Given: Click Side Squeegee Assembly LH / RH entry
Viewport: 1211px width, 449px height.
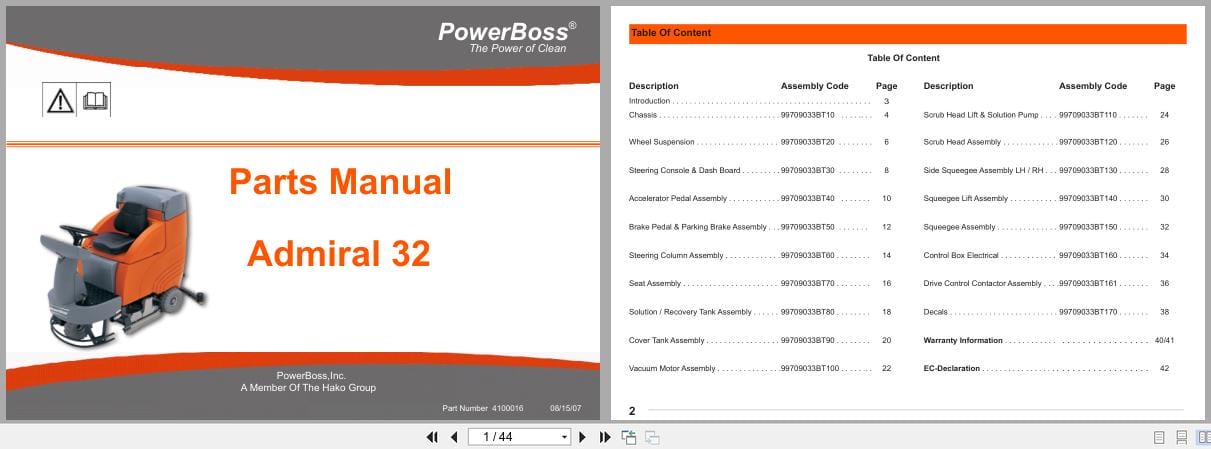Looking at the screenshot, I should coord(984,171).
